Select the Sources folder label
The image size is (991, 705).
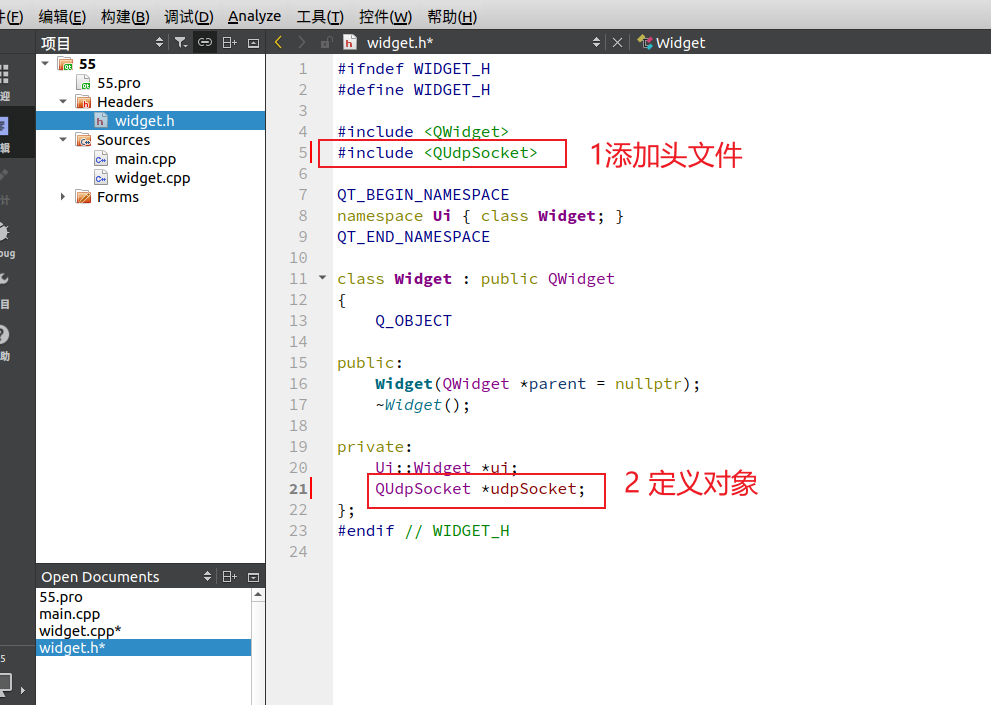[x=123, y=140]
